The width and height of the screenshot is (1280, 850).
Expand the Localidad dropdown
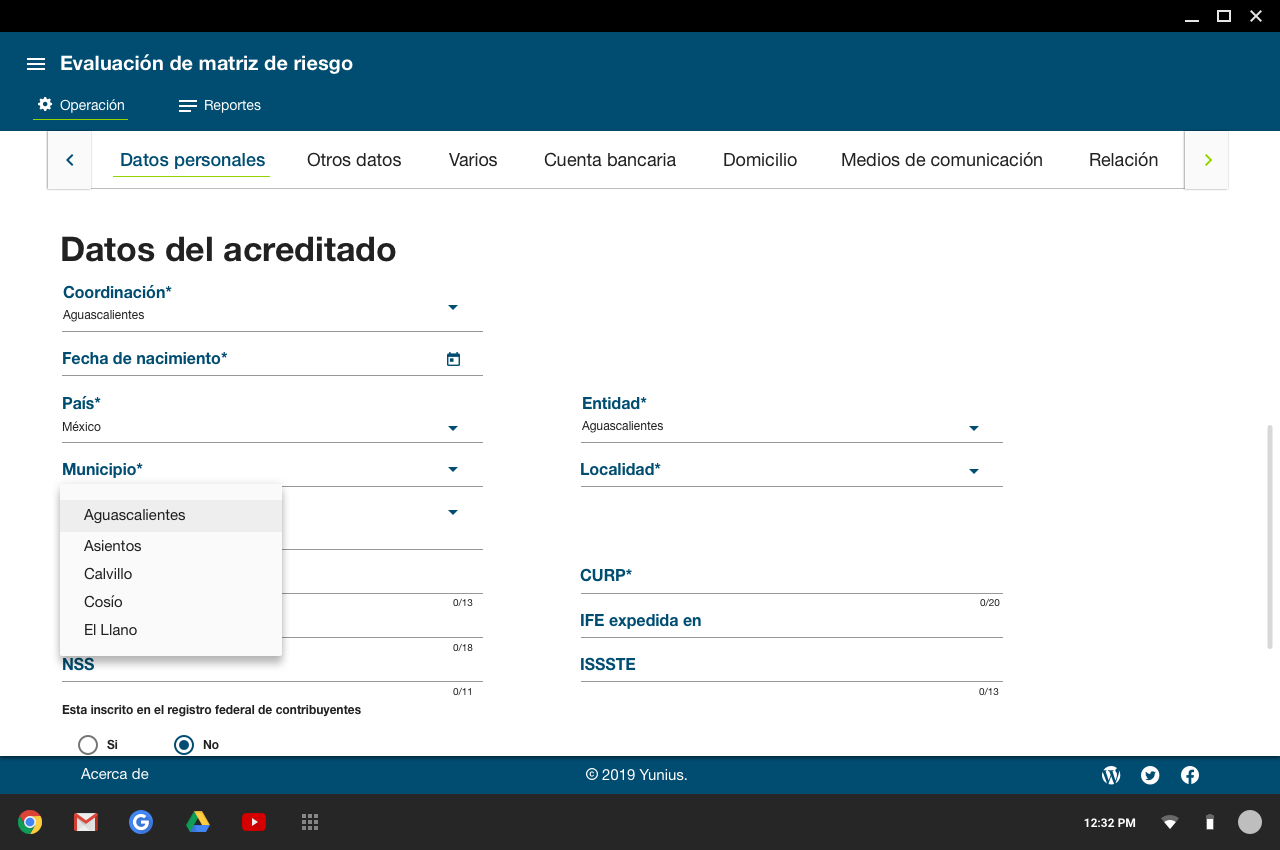973,471
